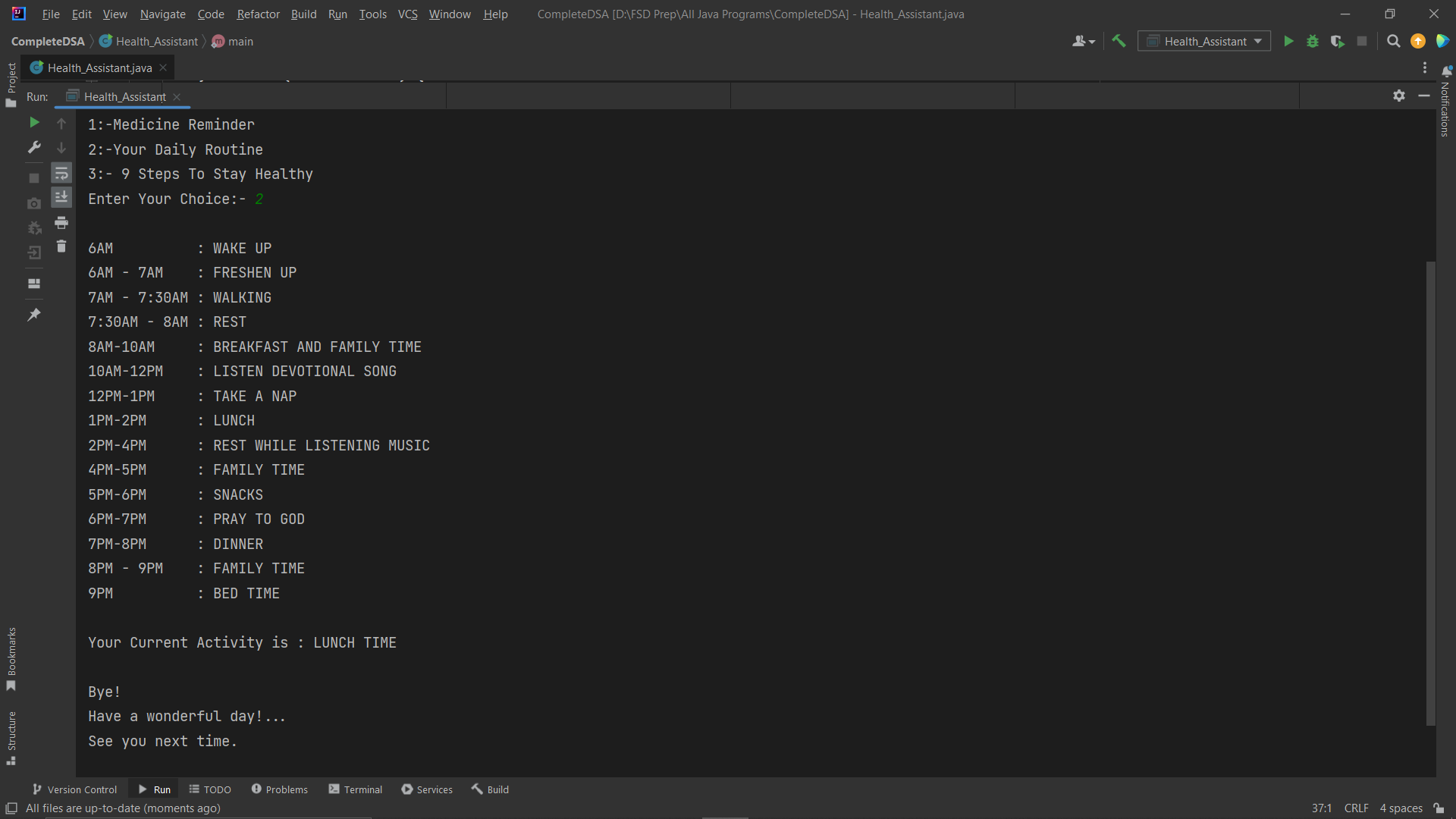Viewport: 1456px width, 819px height.
Task: Start the Debug Health_Assistant bug icon
Action: tap(1313, 41)
